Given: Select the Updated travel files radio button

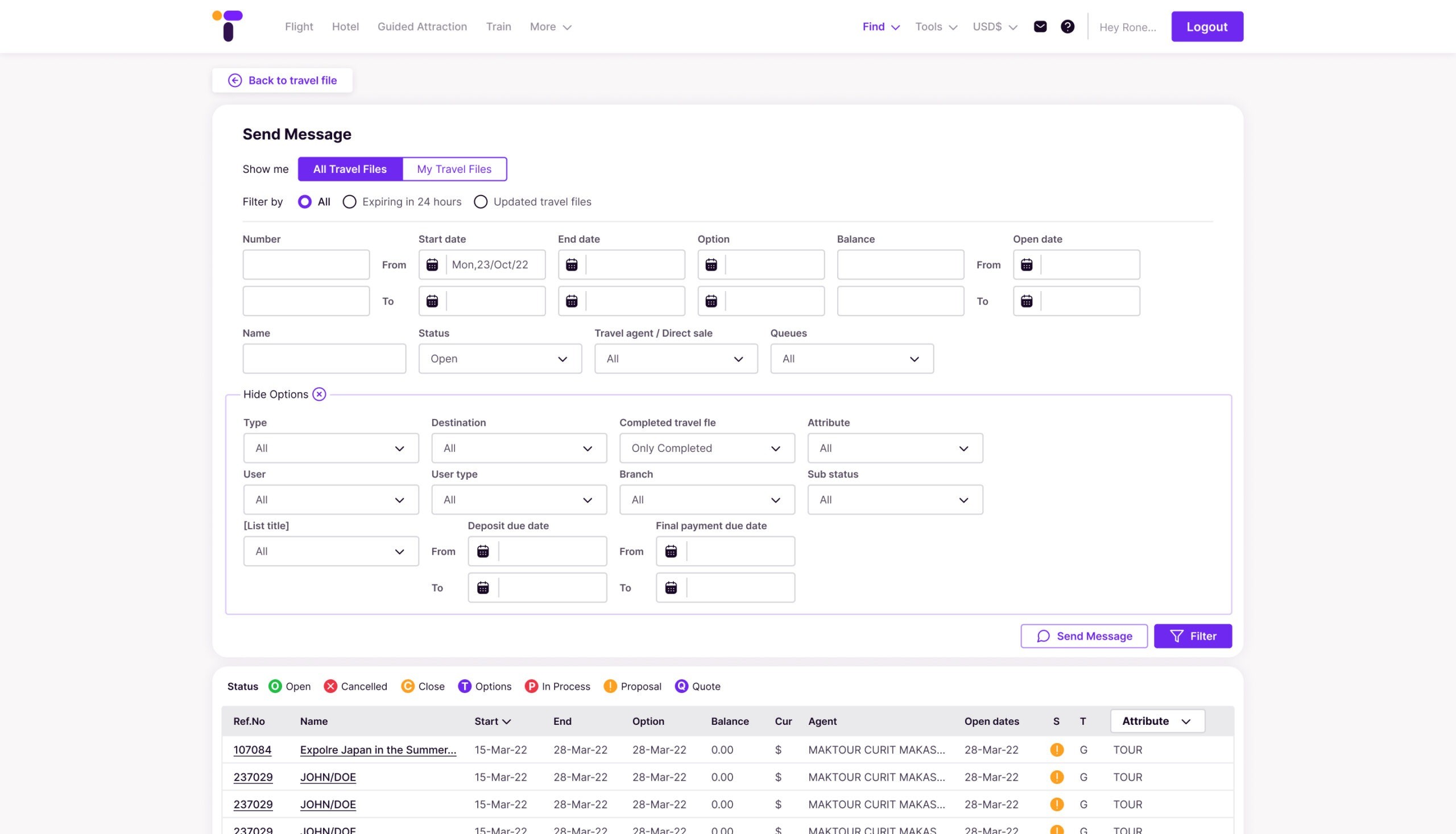Looking at the screenshot, I should [x=480, y=201].
